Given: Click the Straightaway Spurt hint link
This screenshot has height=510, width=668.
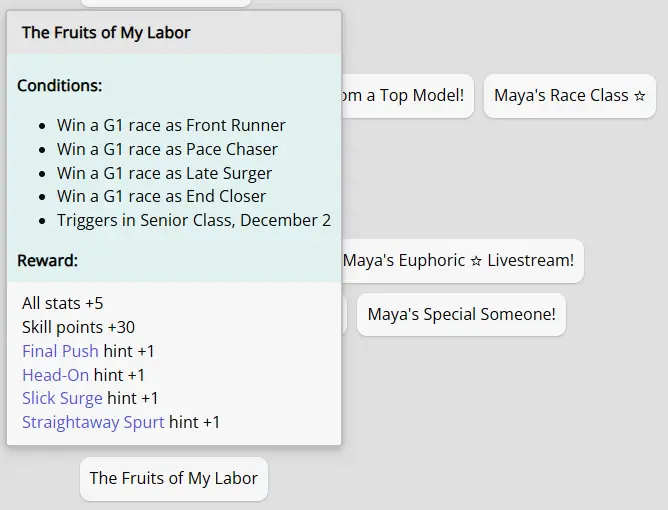Looking at the screenshot, I should tap(93, 422).
